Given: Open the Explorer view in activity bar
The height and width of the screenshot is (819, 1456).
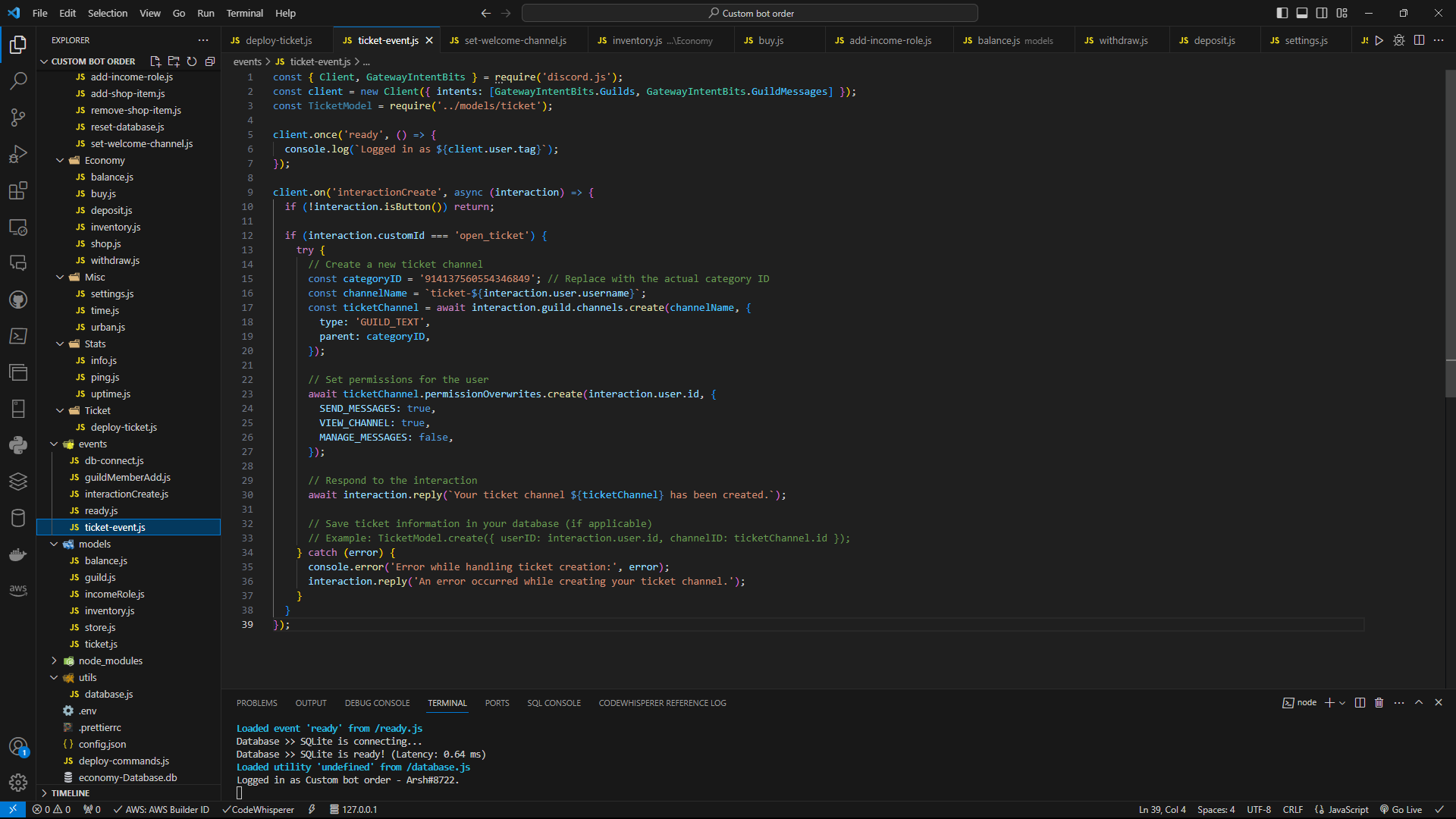Looking at the screenshot, I should coord(18,45).
